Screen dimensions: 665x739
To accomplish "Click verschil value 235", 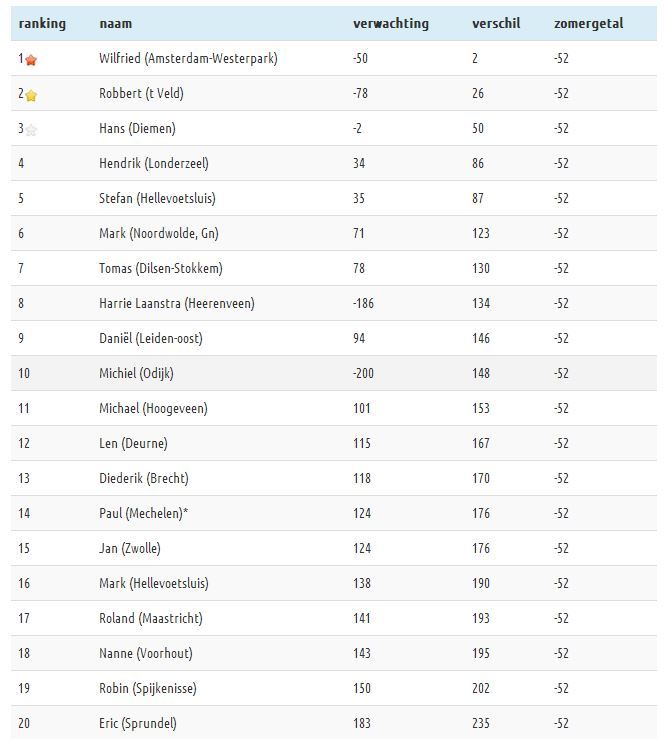I will [481, 723].
